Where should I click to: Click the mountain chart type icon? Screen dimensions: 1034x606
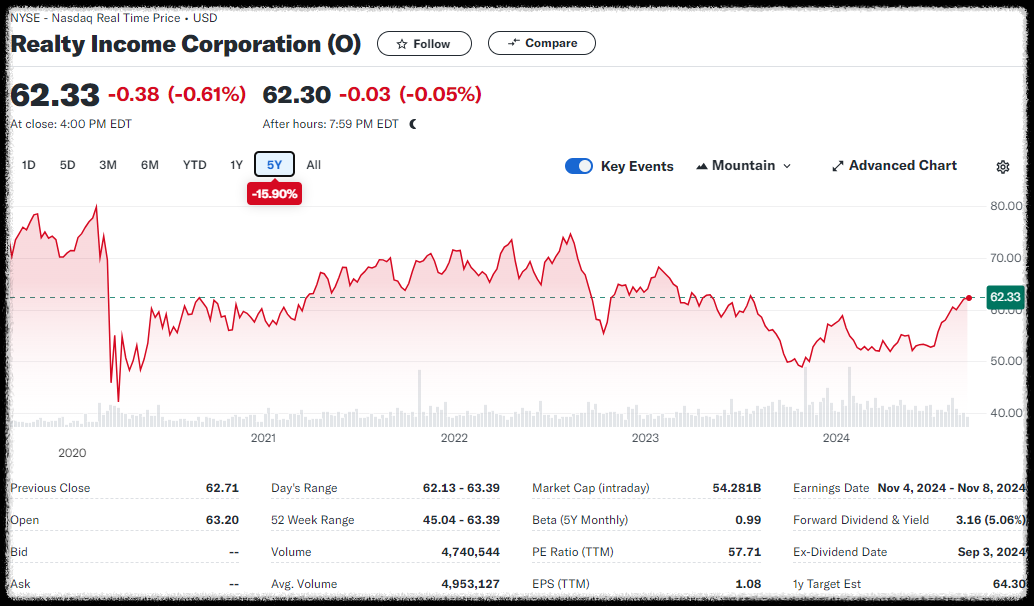coord(702,166)
